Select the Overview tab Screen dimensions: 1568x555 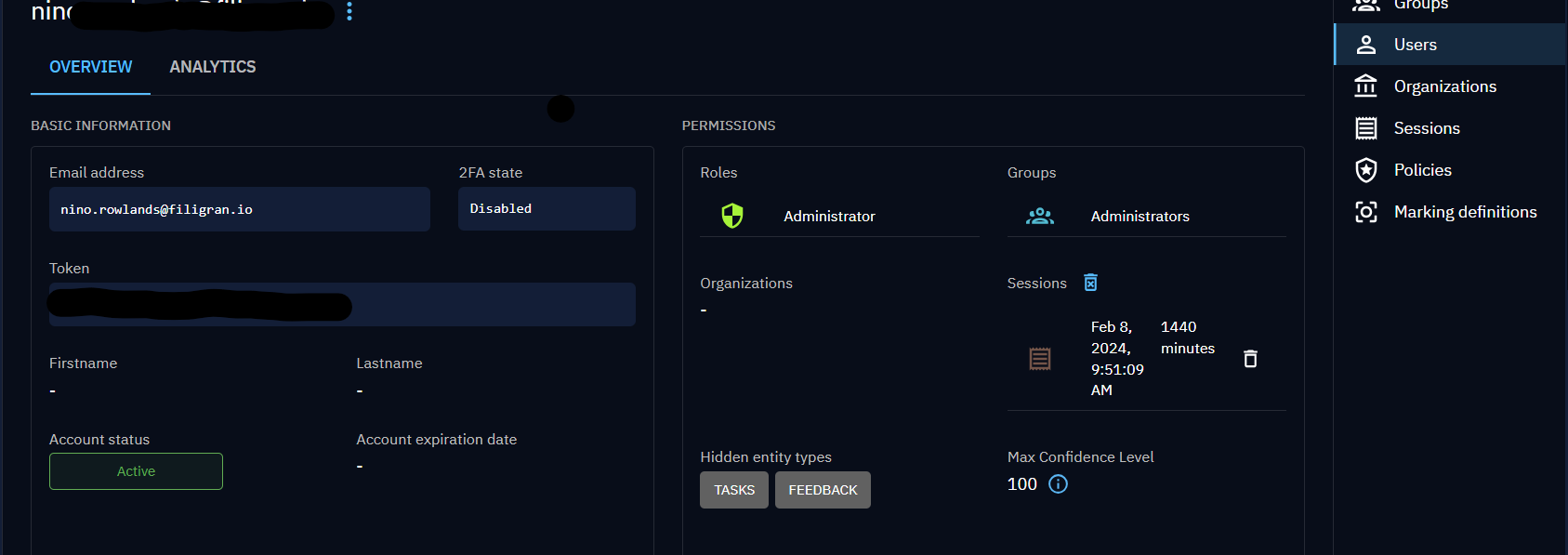click(x=90, y=67)
